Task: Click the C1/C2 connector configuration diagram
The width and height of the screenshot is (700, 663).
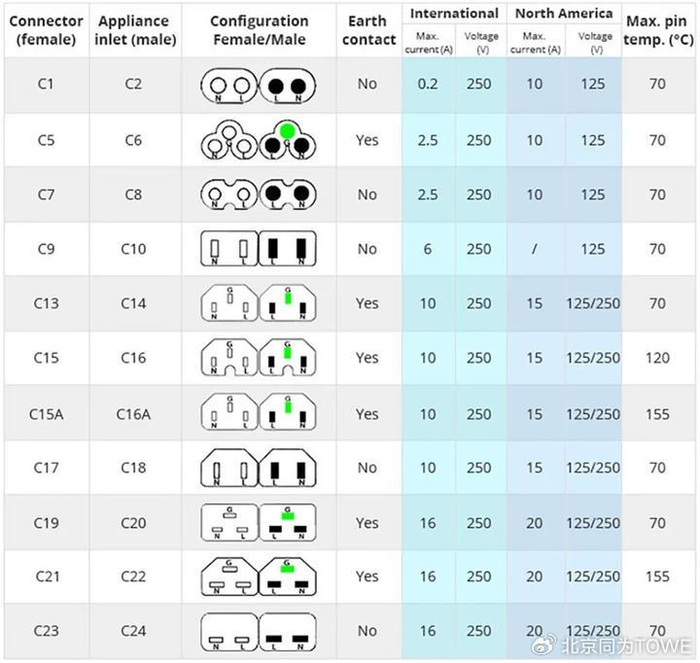Action: 259,85
